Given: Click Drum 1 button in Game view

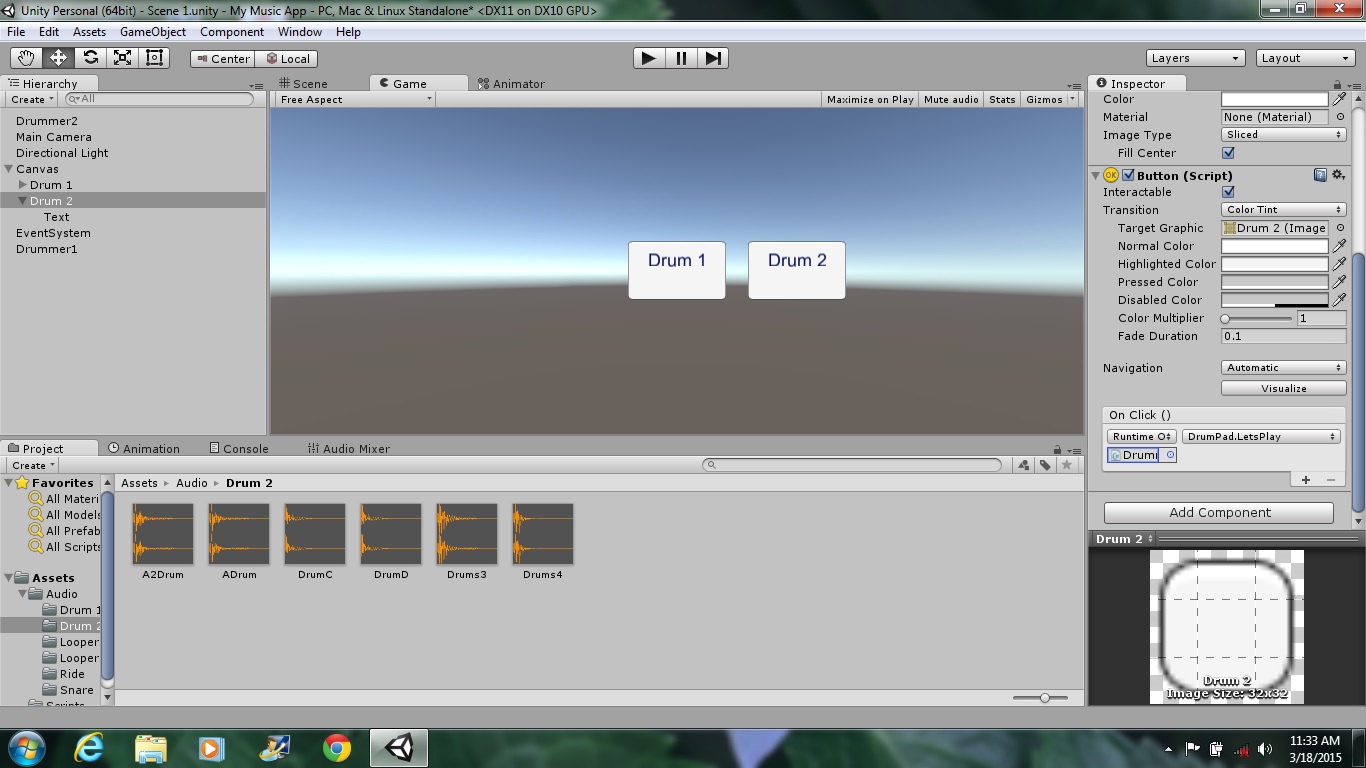Looking at the screenshot, I should (x=677, y=270).
